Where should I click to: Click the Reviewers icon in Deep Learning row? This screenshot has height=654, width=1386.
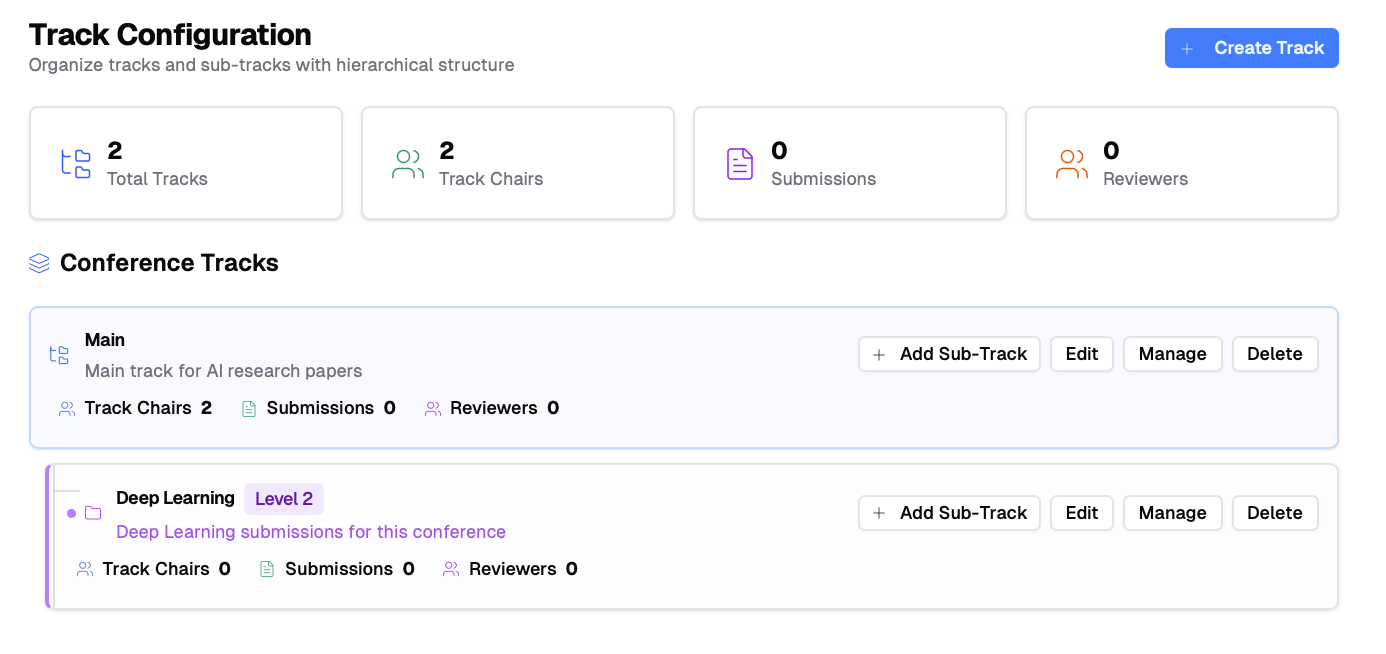pyautogui.click(x=451, y=569)
